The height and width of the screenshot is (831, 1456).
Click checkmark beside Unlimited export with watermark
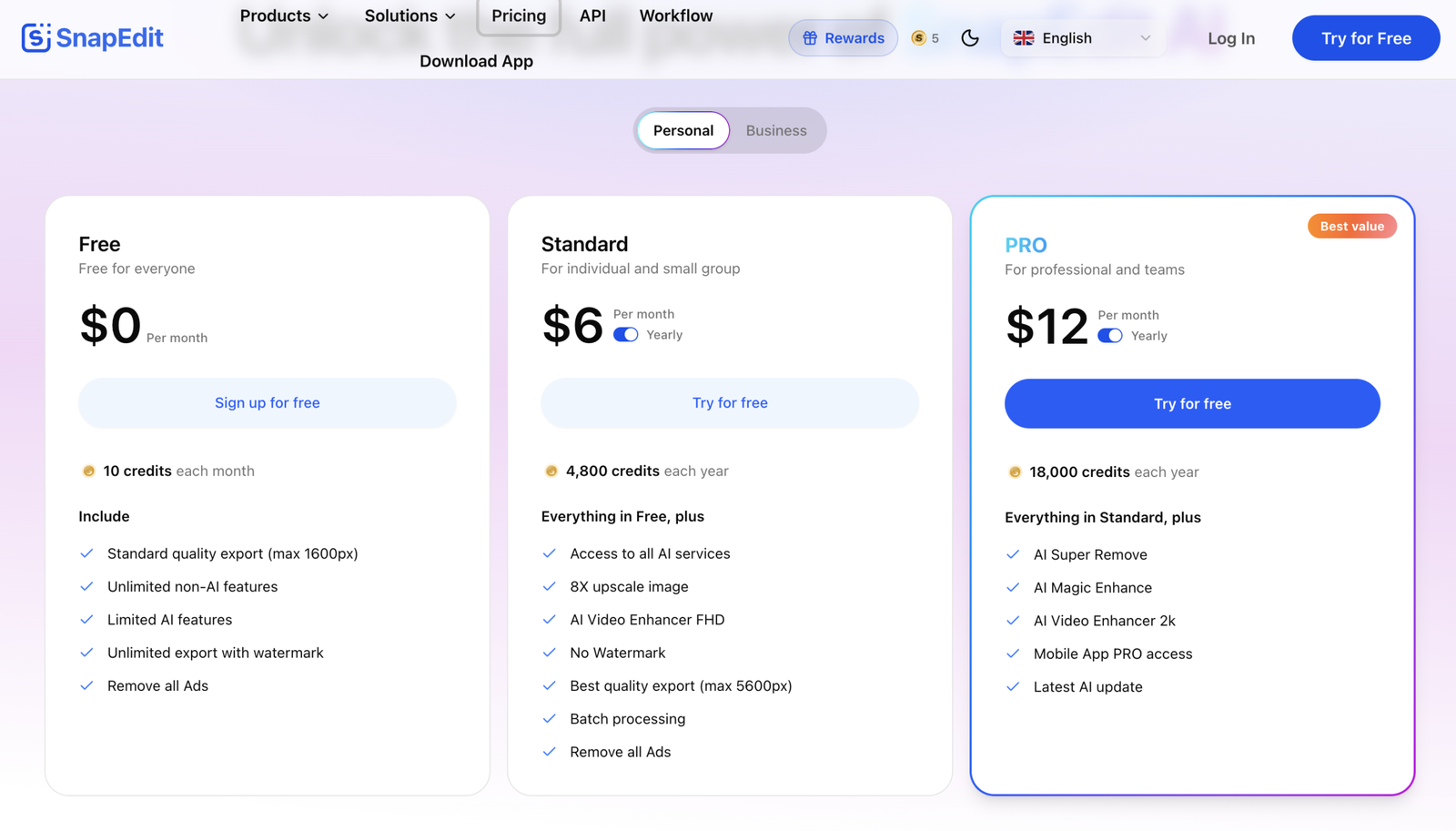coord(86,653)
